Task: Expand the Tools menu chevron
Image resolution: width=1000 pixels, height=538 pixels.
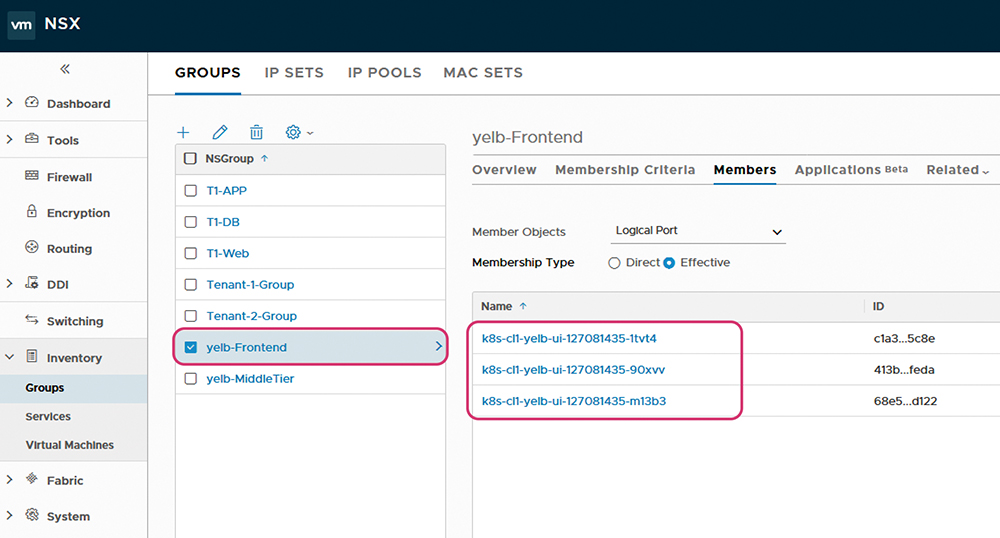Action: coord(10,139)
